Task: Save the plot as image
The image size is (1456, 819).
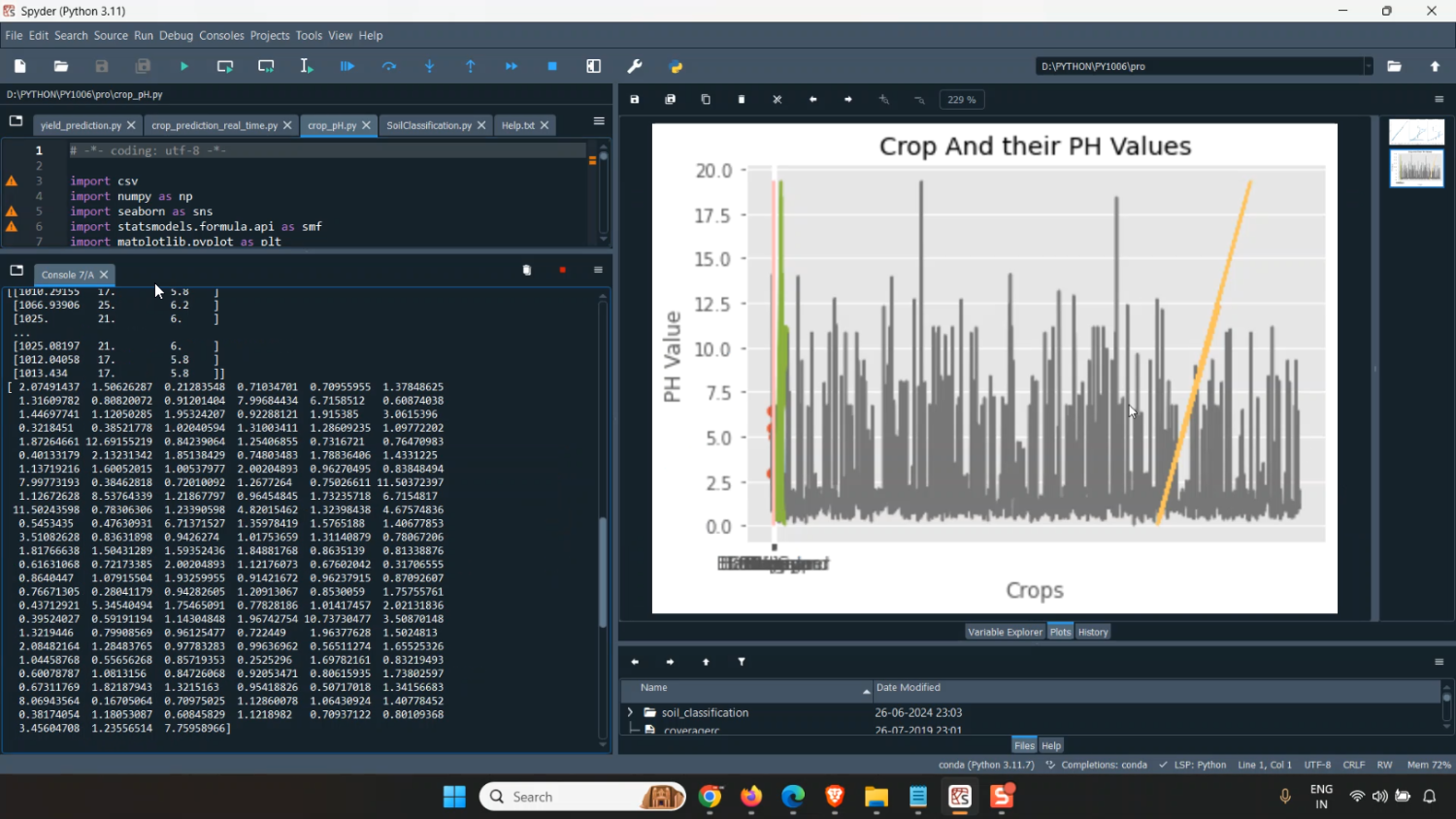Action: [x=635, y=99]
